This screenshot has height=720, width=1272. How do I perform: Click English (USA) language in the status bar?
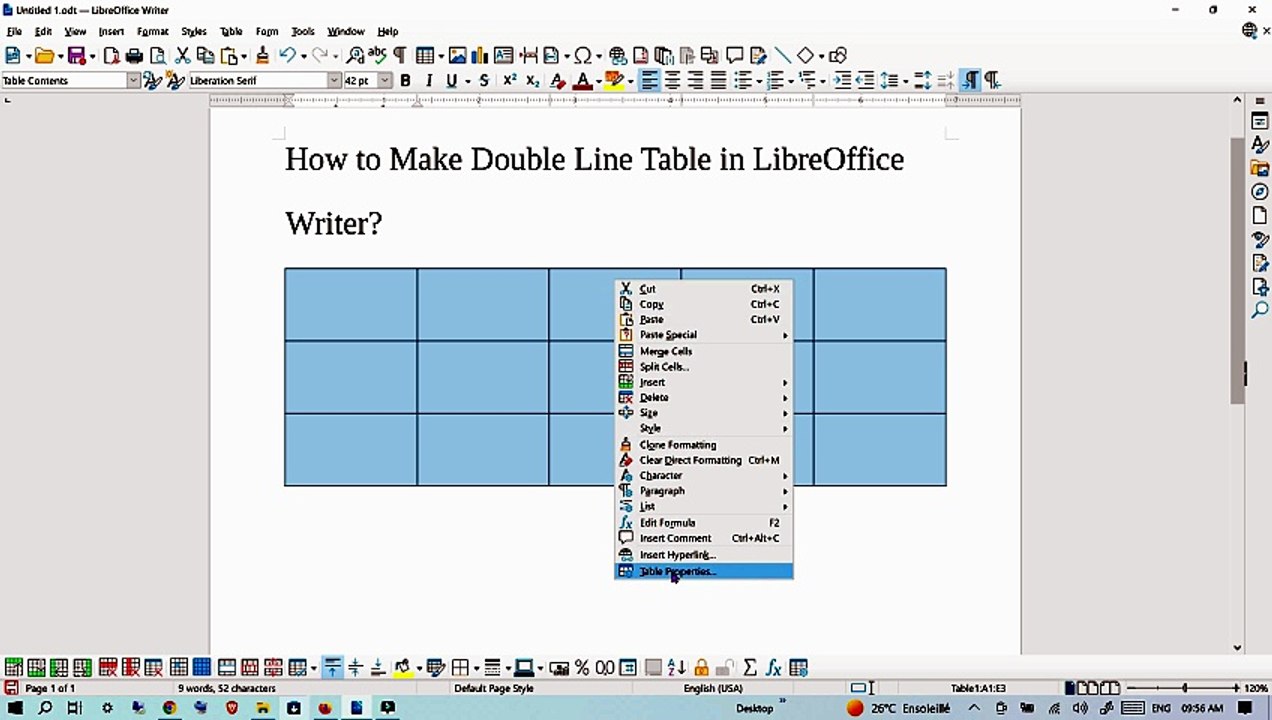pyautogui.click(x=713, y=688)
